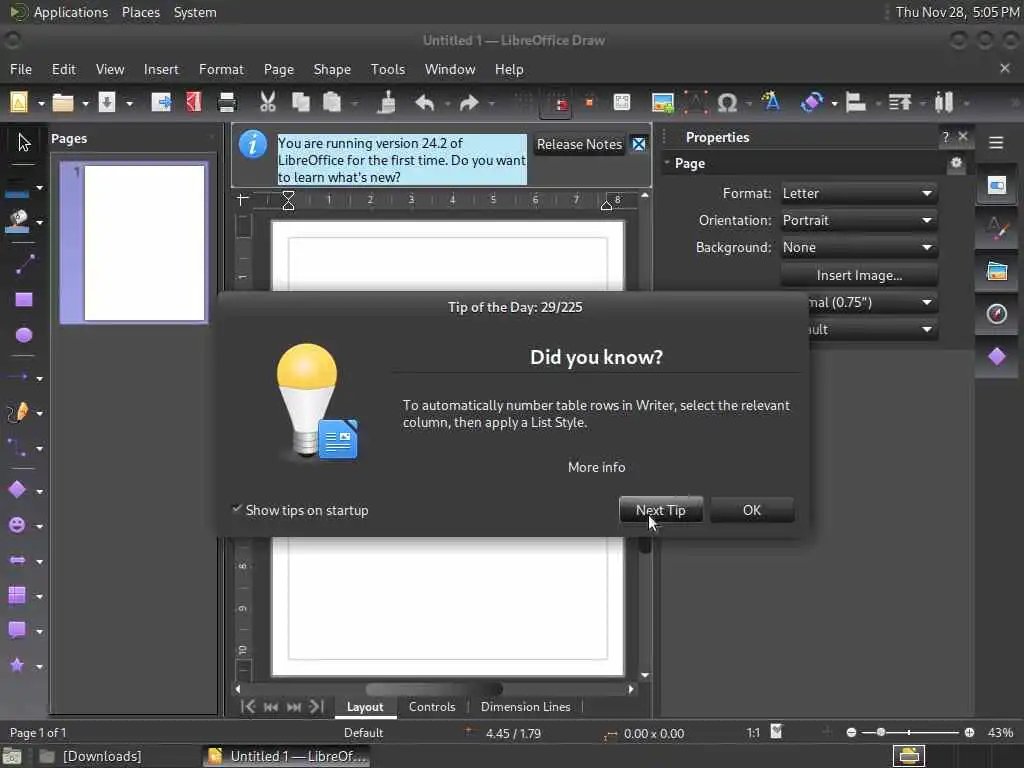Click the Print icon
Screen dimensions: 1024x768
(x=227, y=103)
